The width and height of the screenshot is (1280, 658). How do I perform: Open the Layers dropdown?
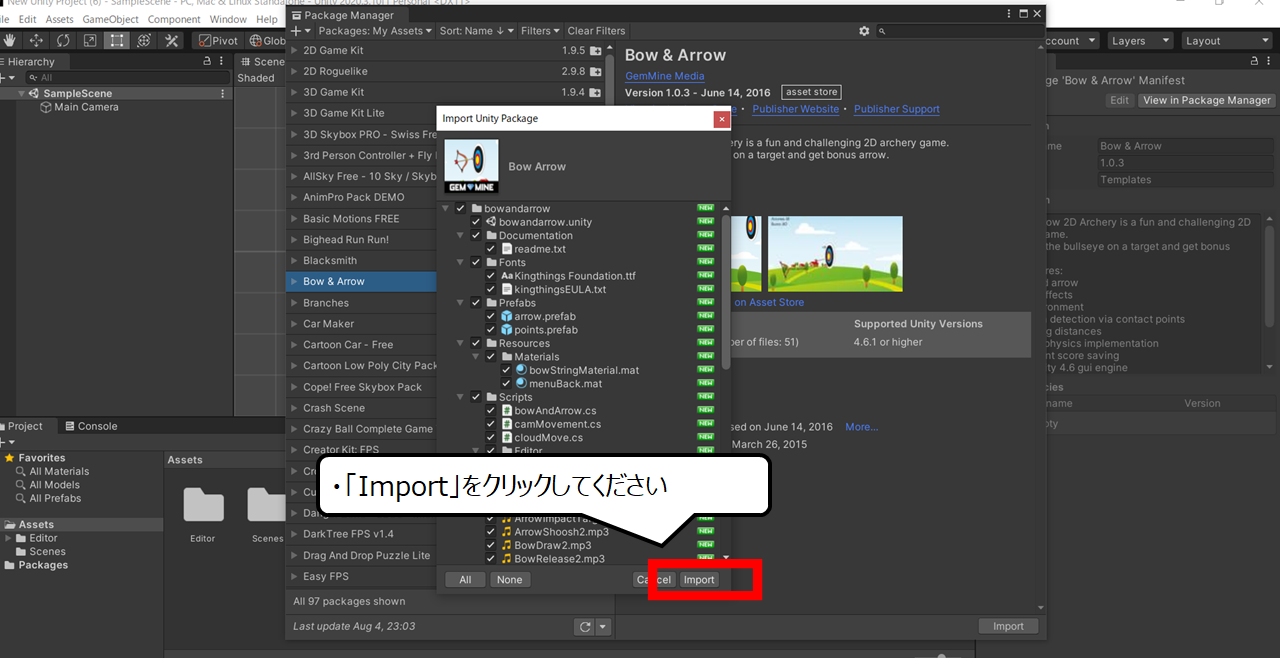coord(1138,41)
